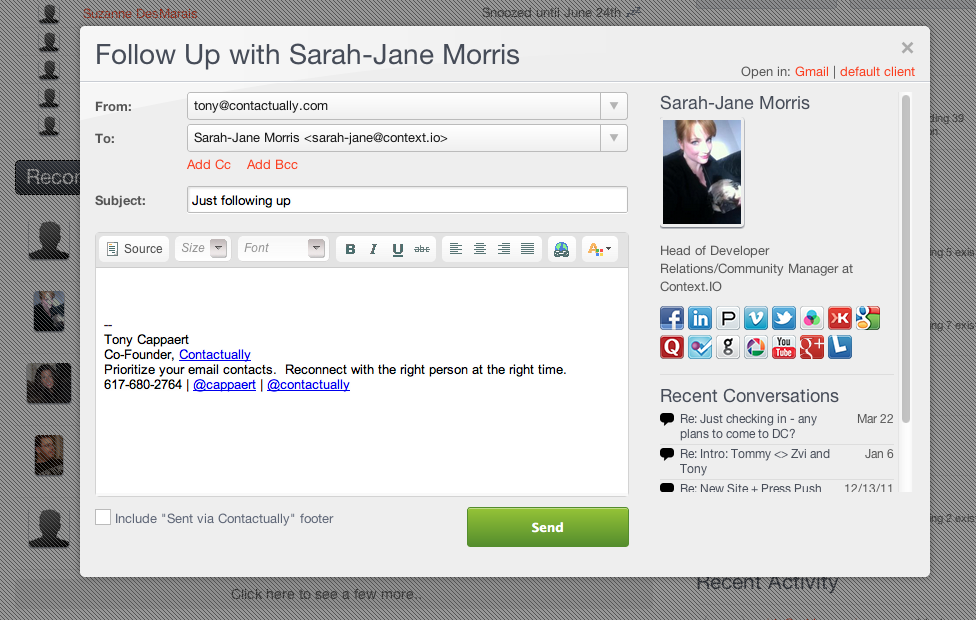
Task: Click the blue 'L' social profile icon
Action: pos(840,347)
